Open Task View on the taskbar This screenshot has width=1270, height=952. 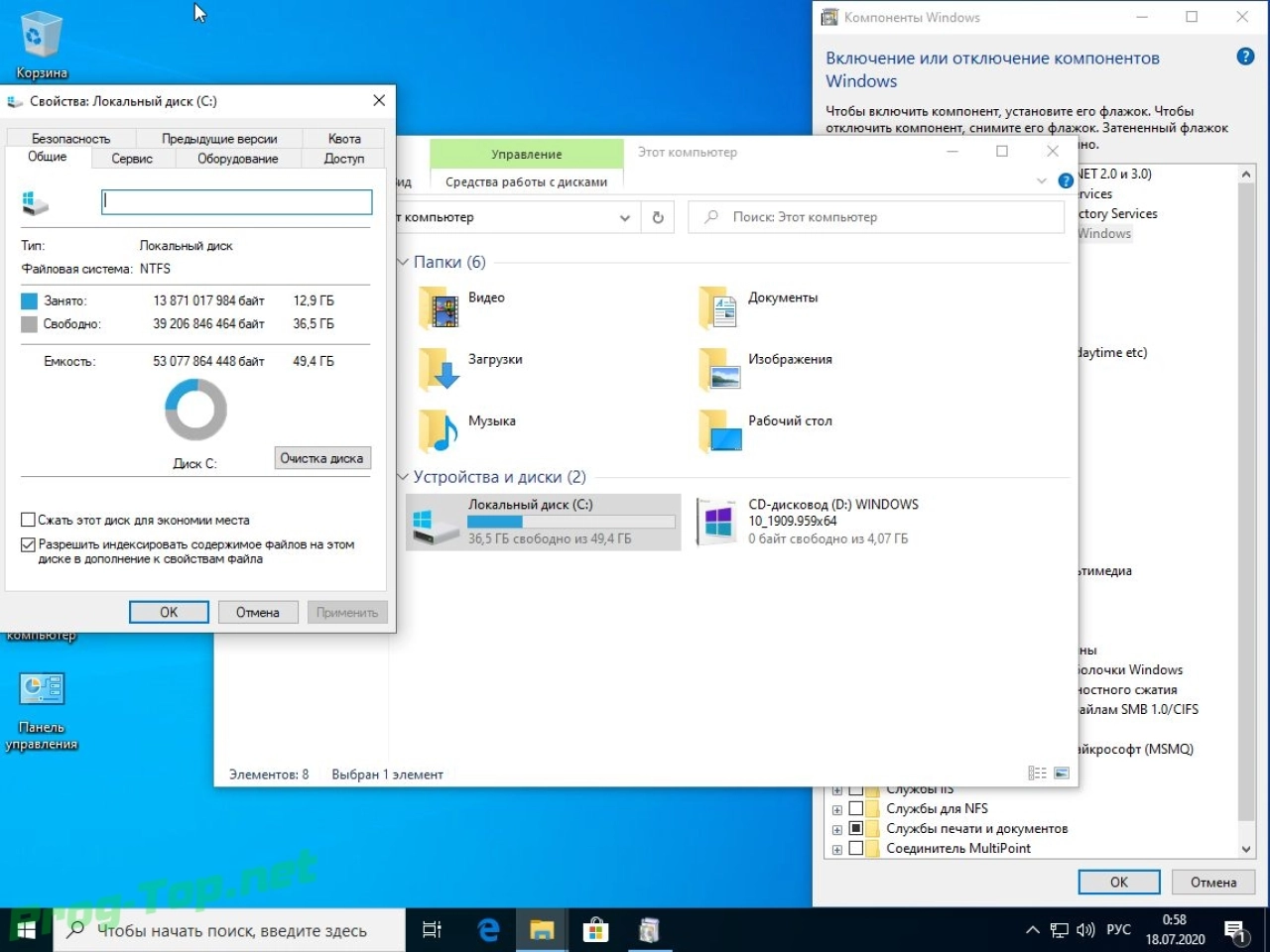(x=432, y=930)
